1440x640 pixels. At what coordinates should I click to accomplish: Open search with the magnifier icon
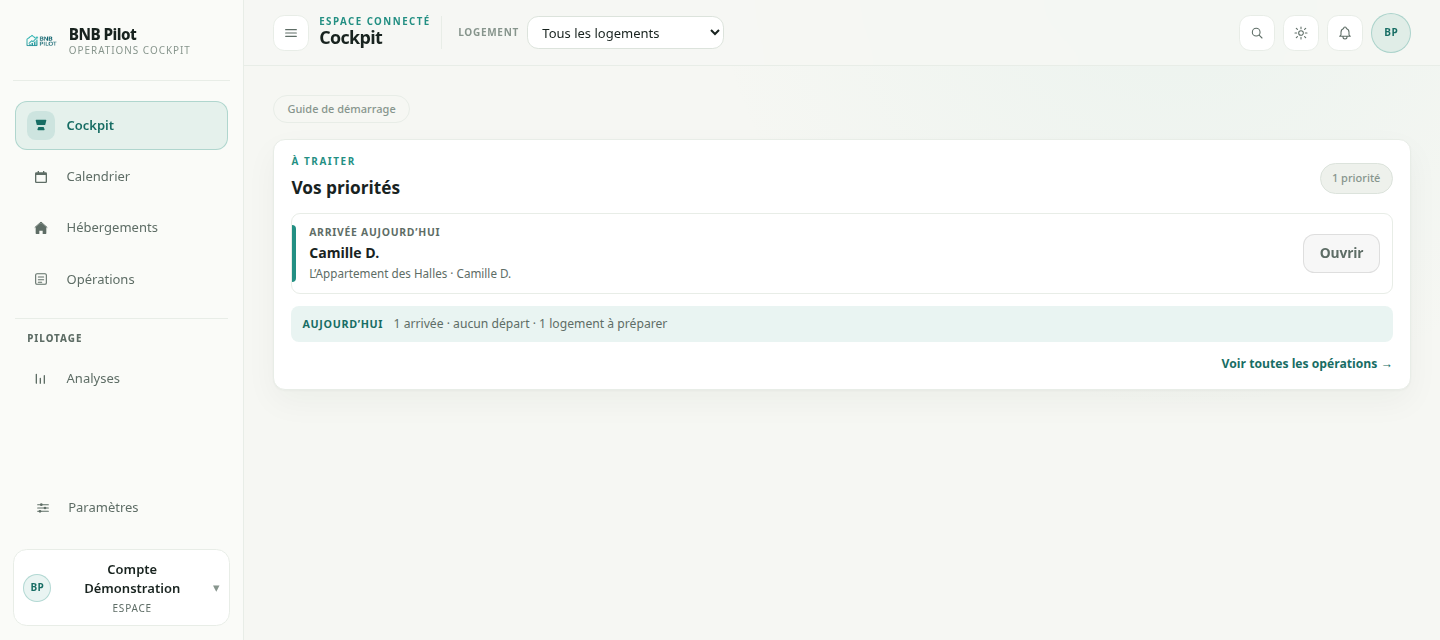tap(1257, 33)
